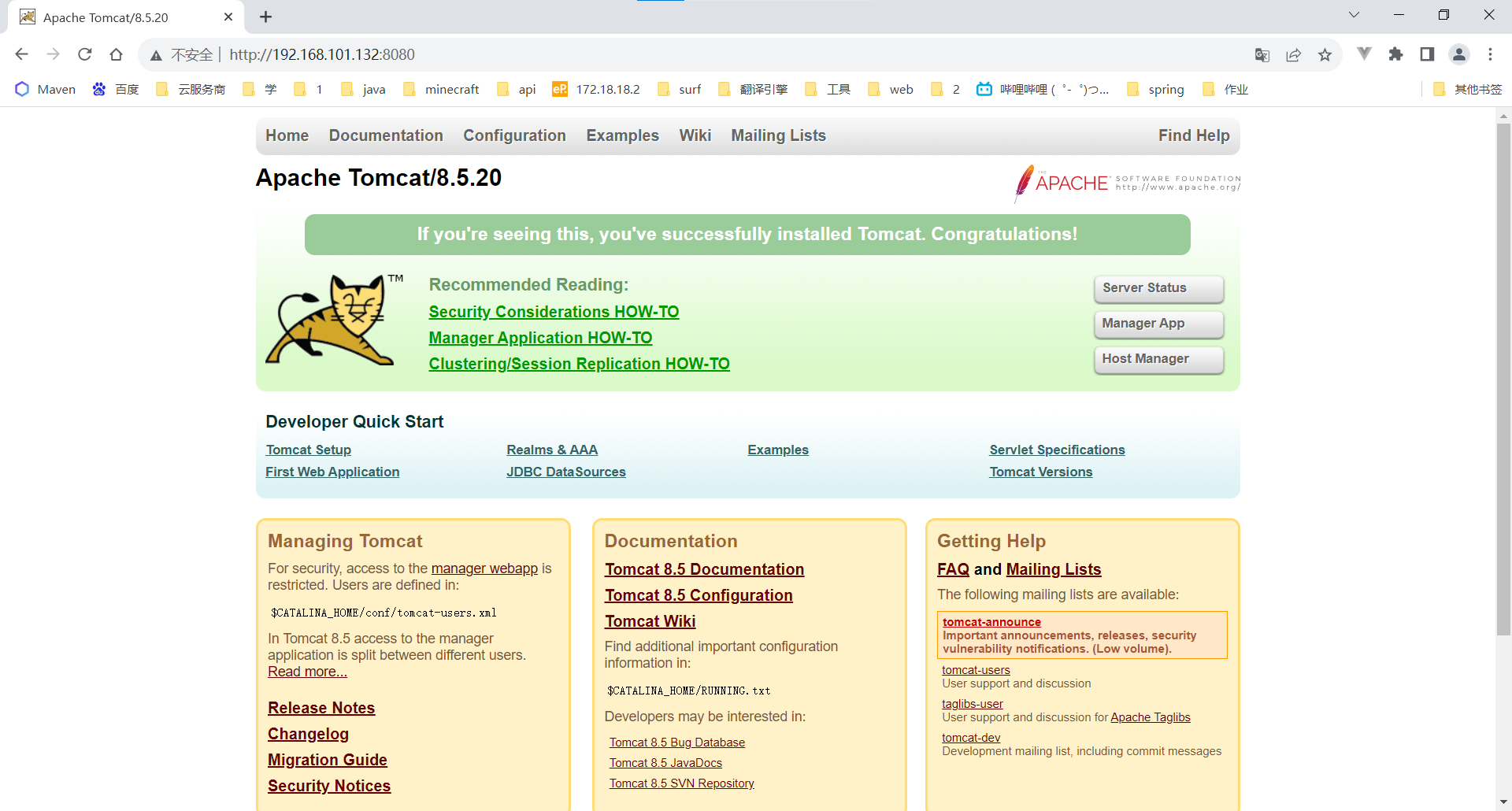Click the Tomcat cat logo

[334, 319]
